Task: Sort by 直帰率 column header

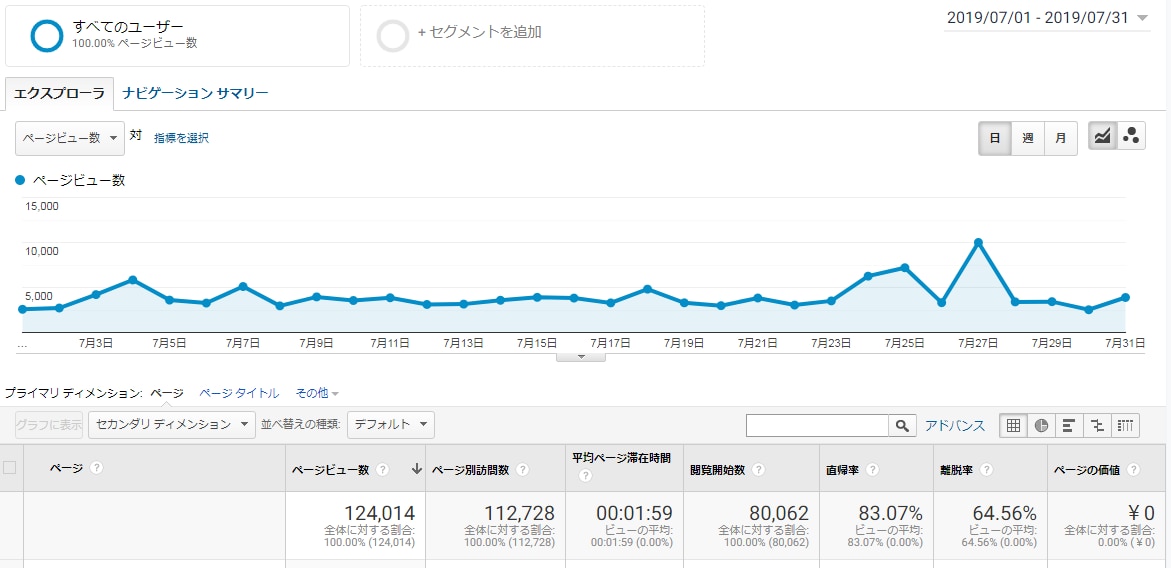Action: tap(842, 469)
